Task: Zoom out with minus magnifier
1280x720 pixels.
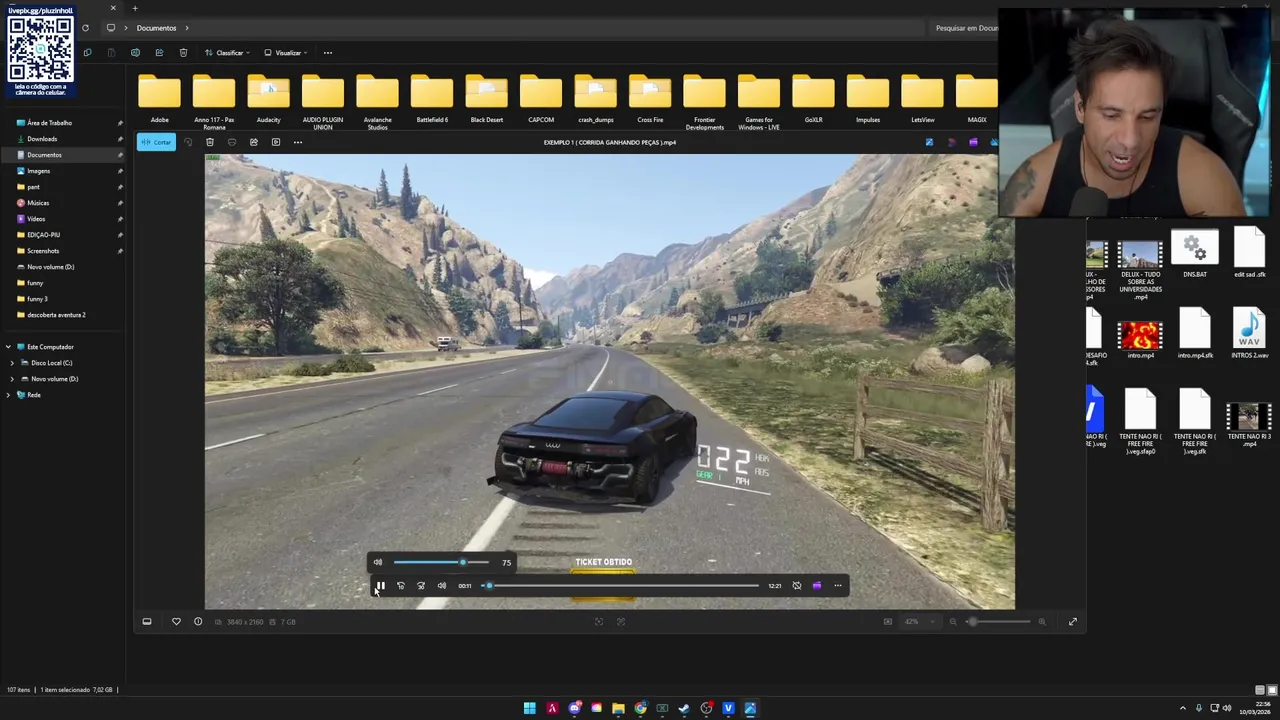Action: click(953, 622)
